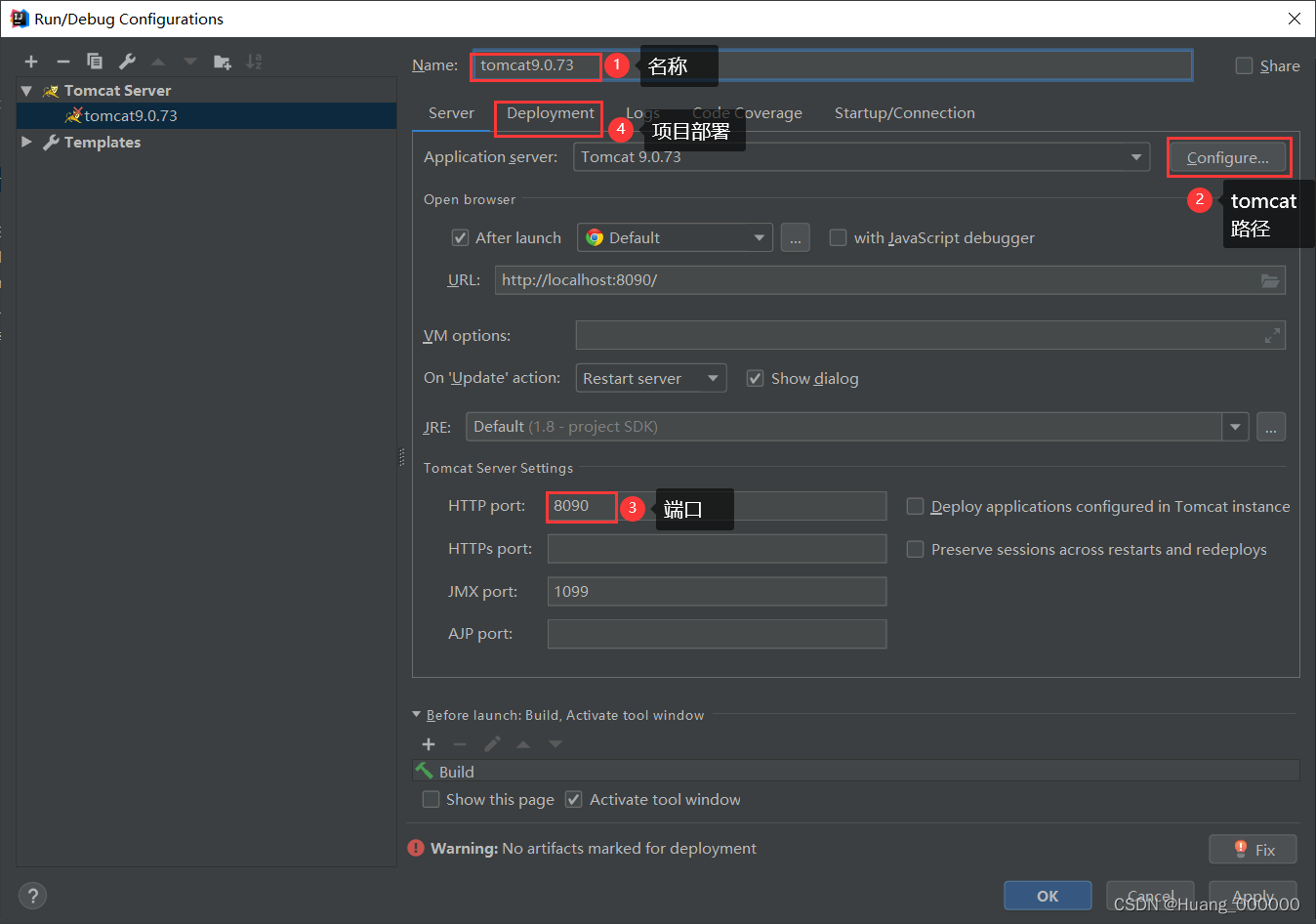Screen dimensions: 1316x924
Task: Open the JRE dropdown arrow
Action: point(1236,427)
